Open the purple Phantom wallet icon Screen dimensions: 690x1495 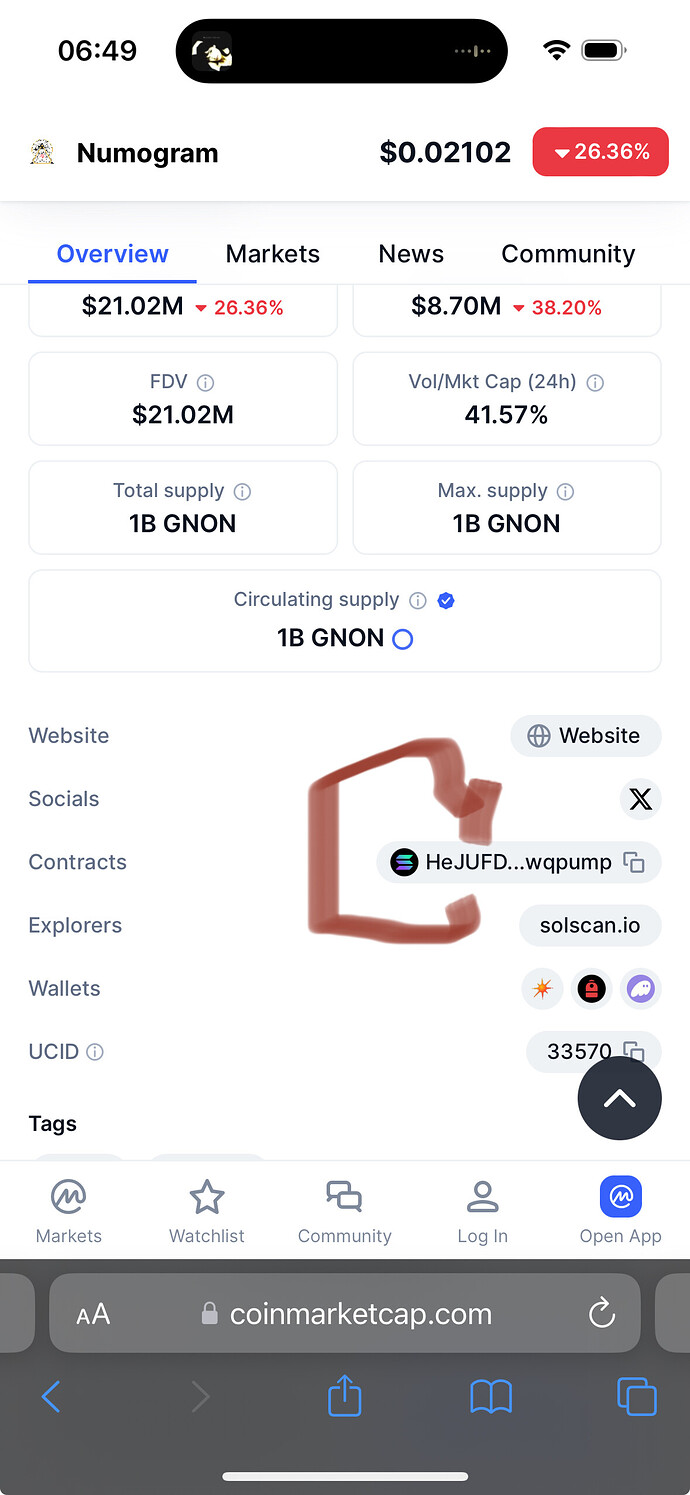[640, 989]
